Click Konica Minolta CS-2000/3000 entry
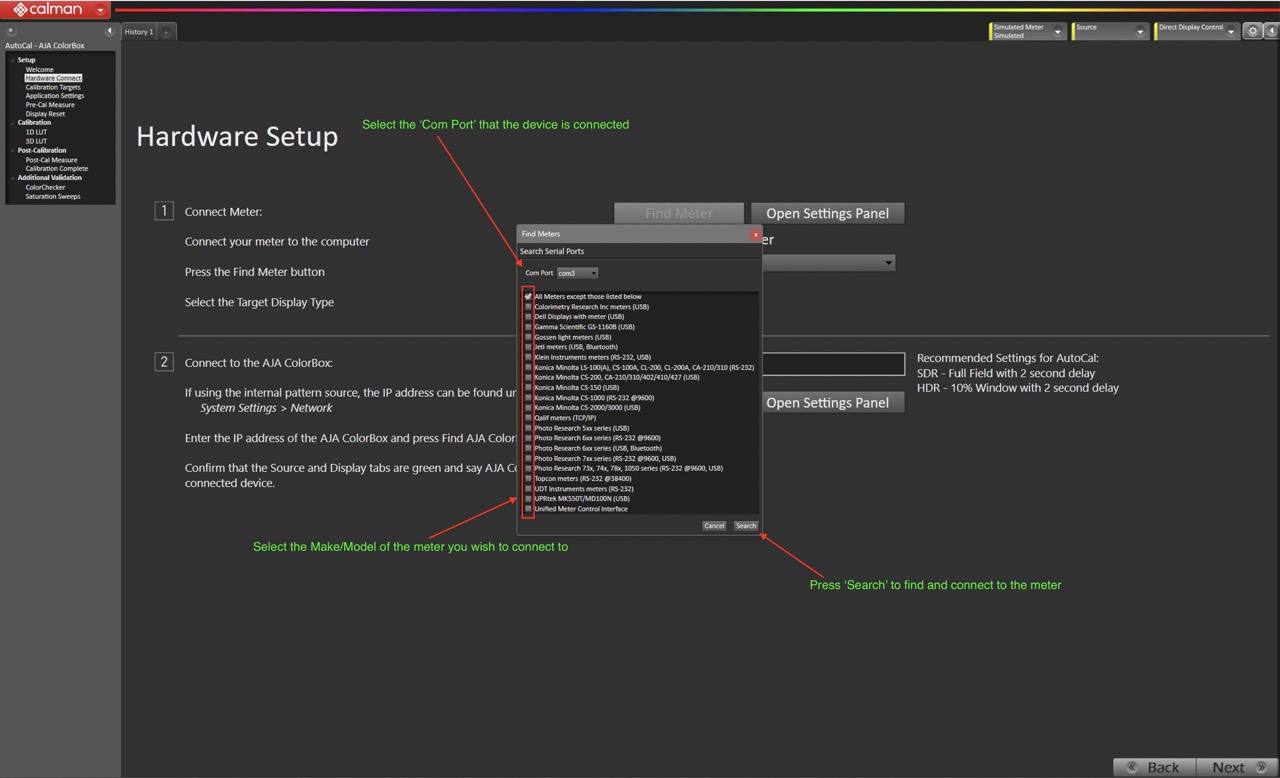This screenshot has width=1280, height=778. coord(587,407)
